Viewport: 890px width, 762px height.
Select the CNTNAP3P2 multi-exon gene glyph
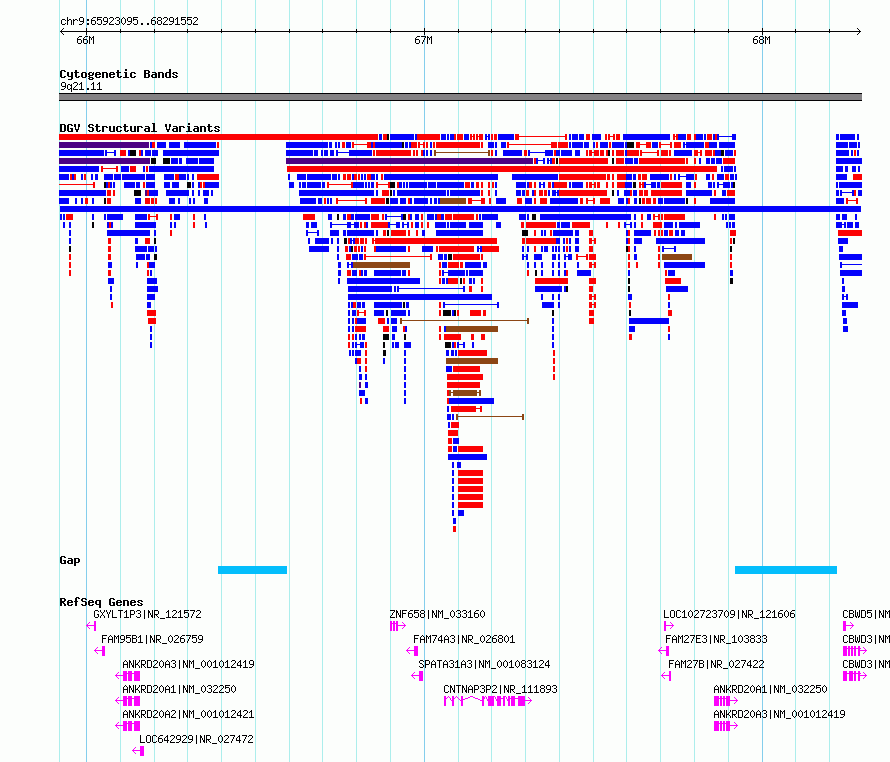[488, 701]
